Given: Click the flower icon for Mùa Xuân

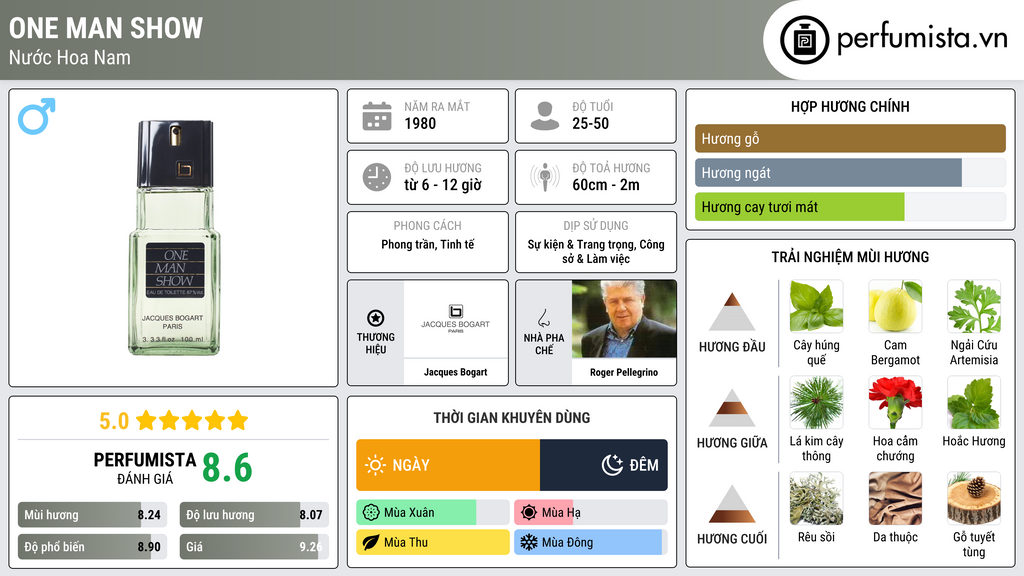Looking at the screenshot, I should (371, 513).
